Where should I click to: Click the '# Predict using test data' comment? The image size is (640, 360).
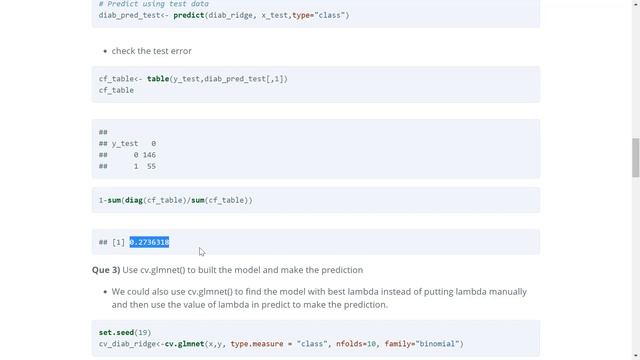click(x=153, y=4)
